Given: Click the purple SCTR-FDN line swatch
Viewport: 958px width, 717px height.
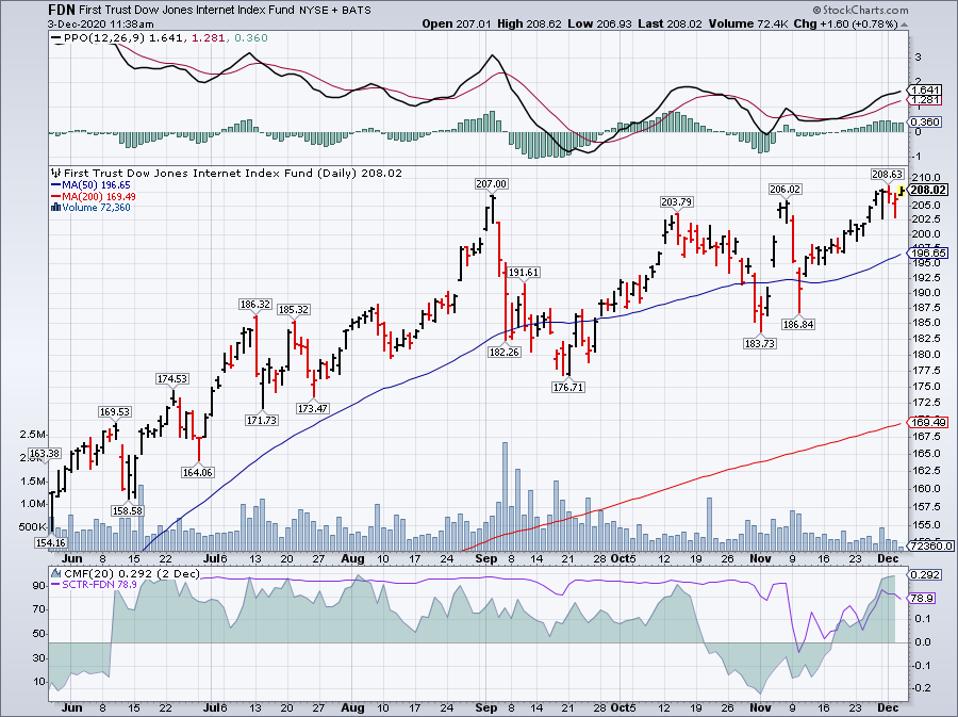Looking at the screenshot, I should [56, 585].
